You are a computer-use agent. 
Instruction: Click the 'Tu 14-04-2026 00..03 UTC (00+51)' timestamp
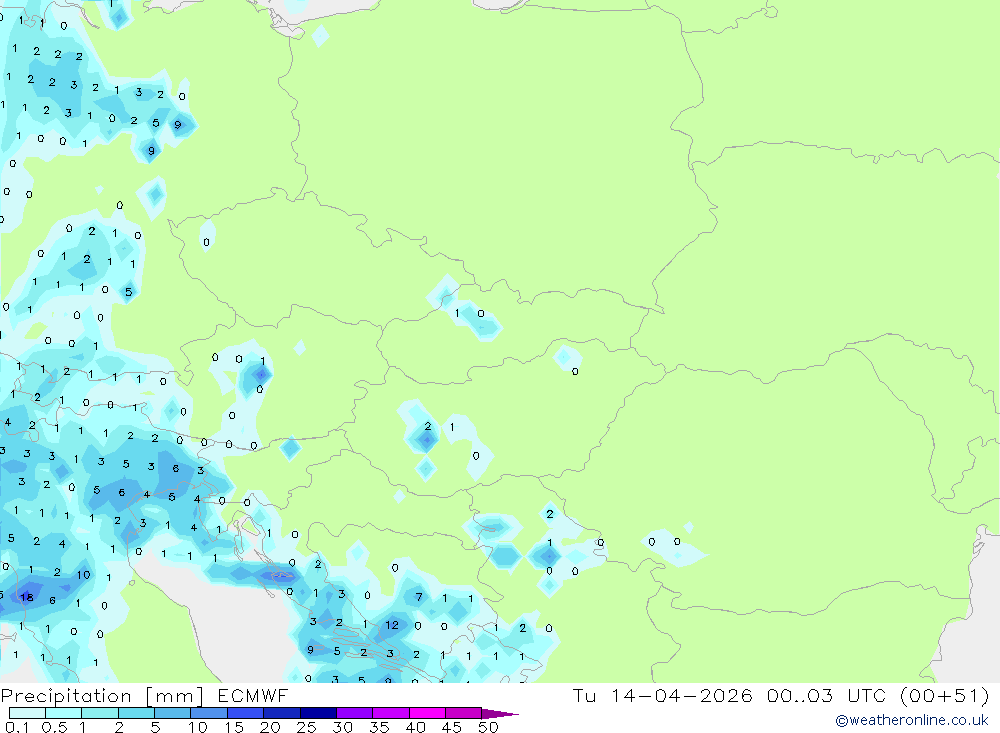(x=781, y=695)
